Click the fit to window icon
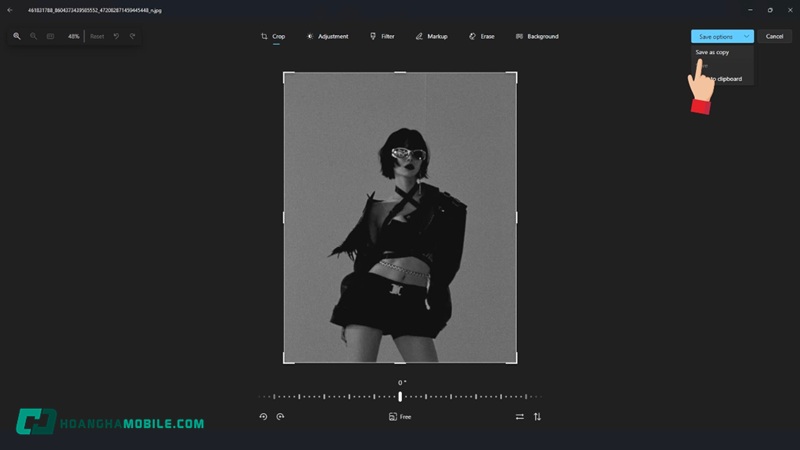This screenshot has width=800, height=450. [x=50, y=36]
